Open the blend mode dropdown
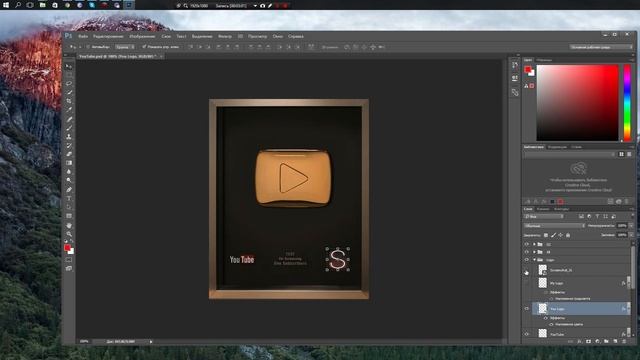The width and height of the screenshot is (640, 360). pos(554,226)
